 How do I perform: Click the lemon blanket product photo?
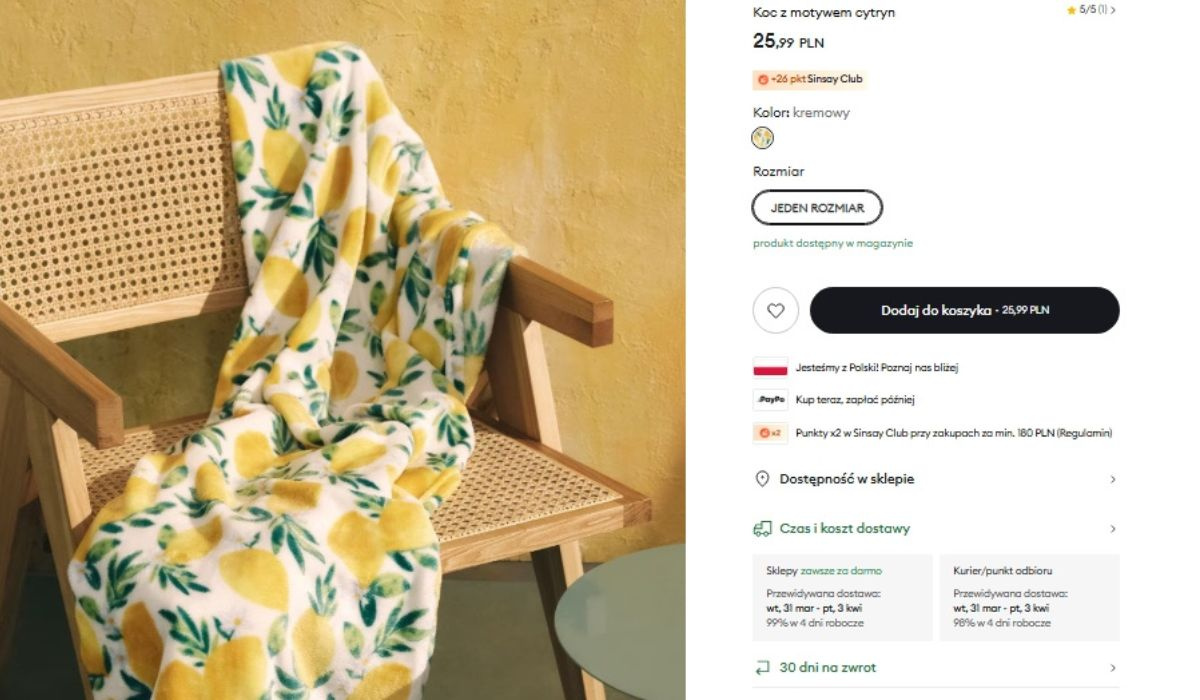point(342,350)
